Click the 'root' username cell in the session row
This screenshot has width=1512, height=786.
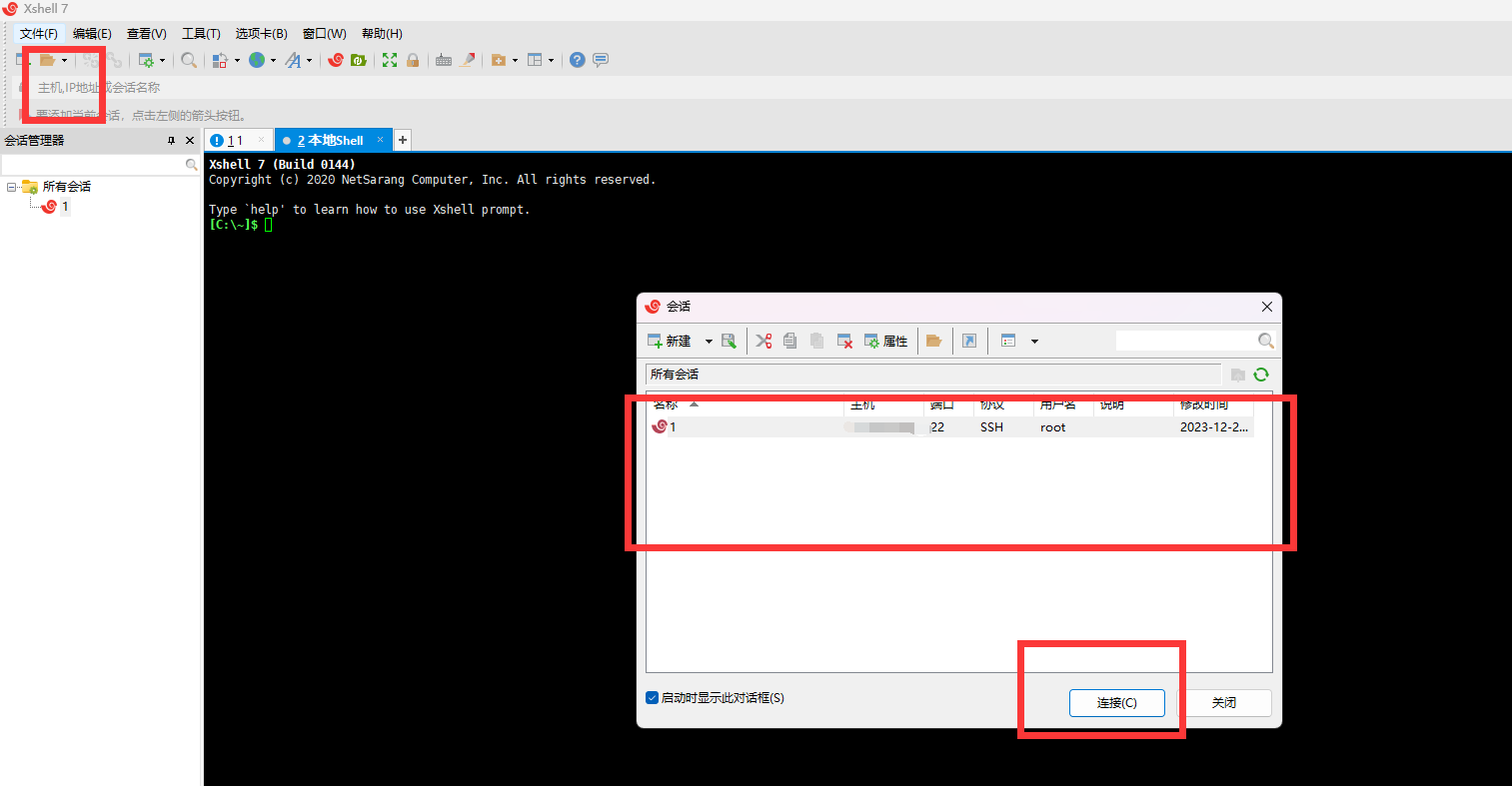tap(1053, 427)
